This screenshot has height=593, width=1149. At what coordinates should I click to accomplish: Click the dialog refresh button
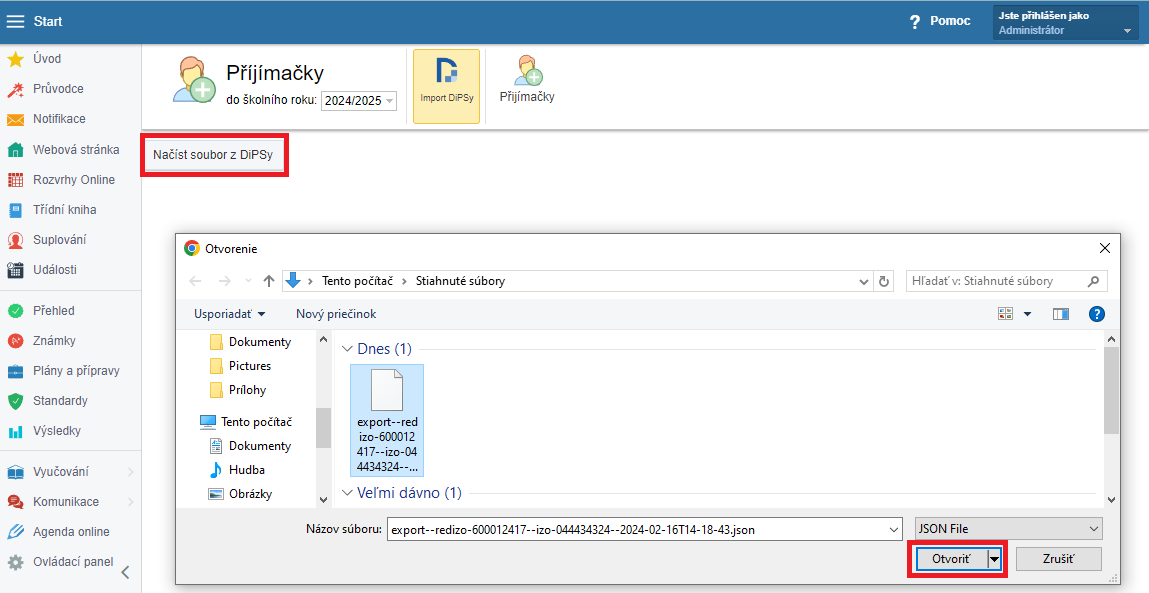pyautogui.click(x=883, y=281)
